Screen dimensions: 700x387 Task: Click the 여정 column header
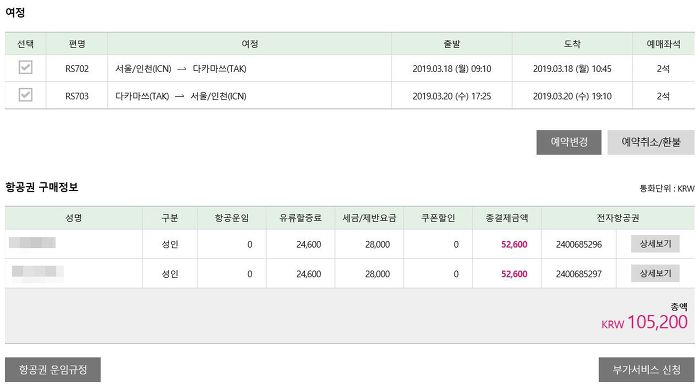pyautogui.click(x=250, y=44)
